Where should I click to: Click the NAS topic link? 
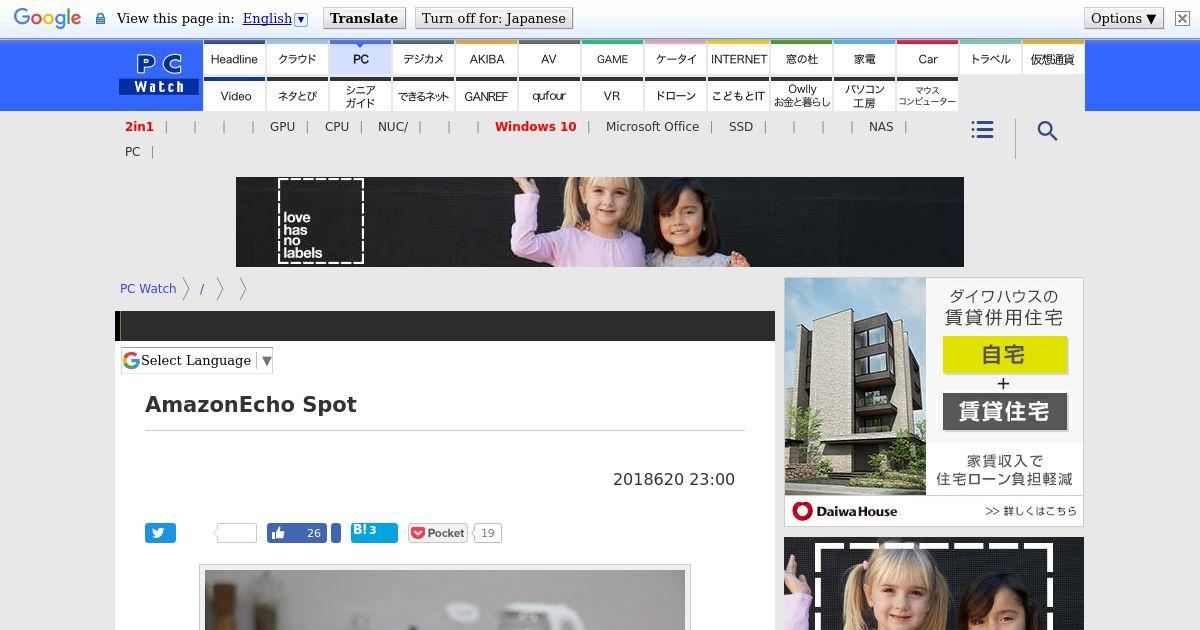click(881, 127)
